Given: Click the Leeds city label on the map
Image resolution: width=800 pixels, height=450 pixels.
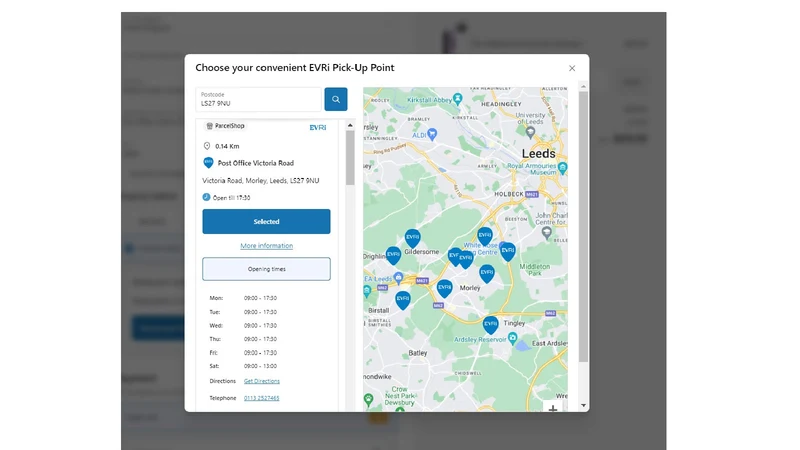Looking at the screenshot, I should tap(538, 154).
